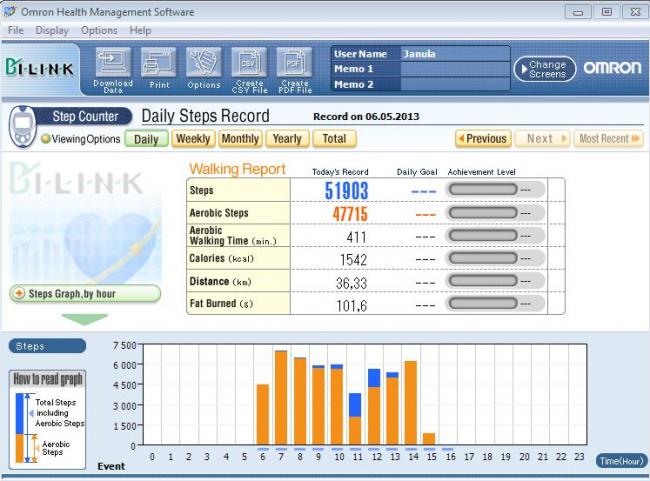Click the Aerobic Walking Time achievement bar
This screenshot has width=650, height=481.
point(483,236)
